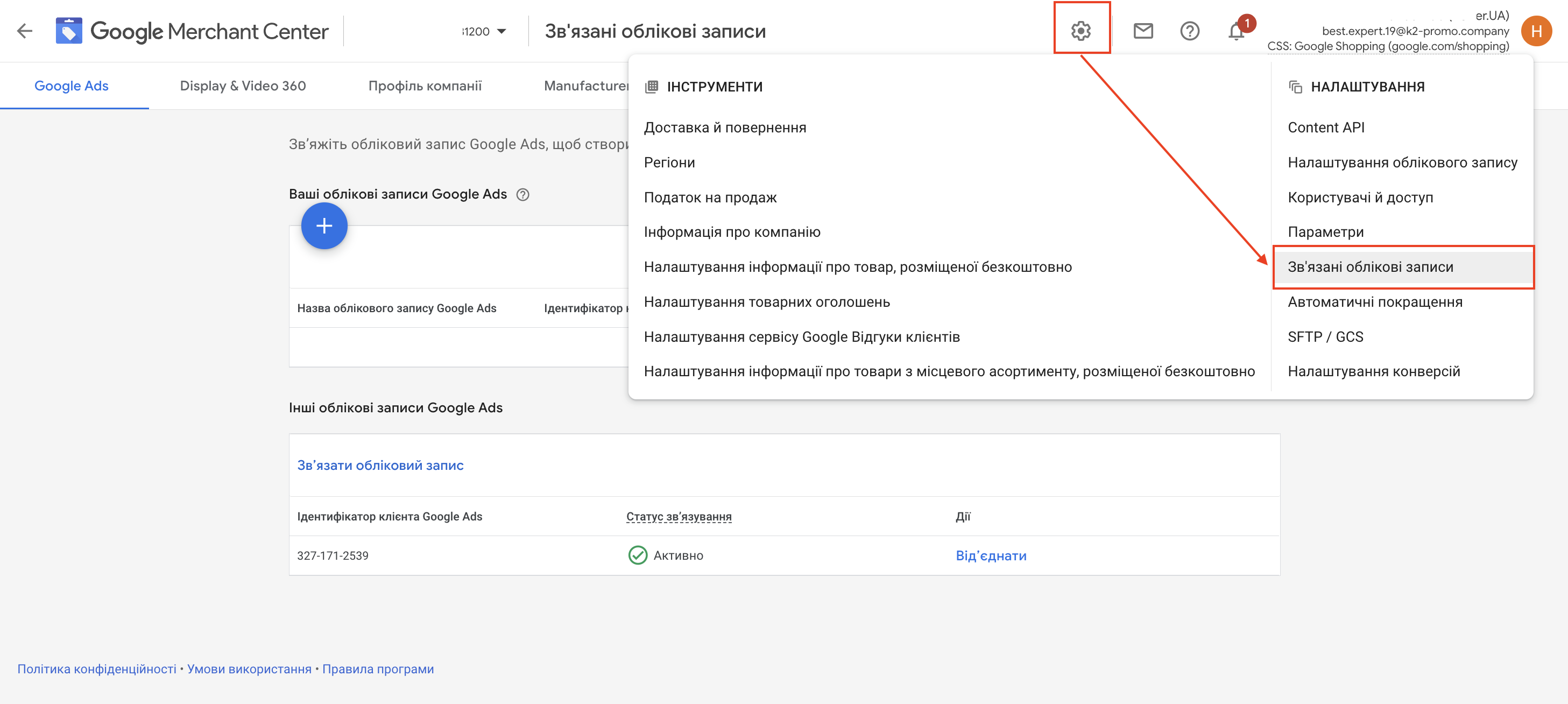Open SFTP / GCS menu item
Image resolution: width=1568 pixels, height=704 pixels.
click(1325, 337)
